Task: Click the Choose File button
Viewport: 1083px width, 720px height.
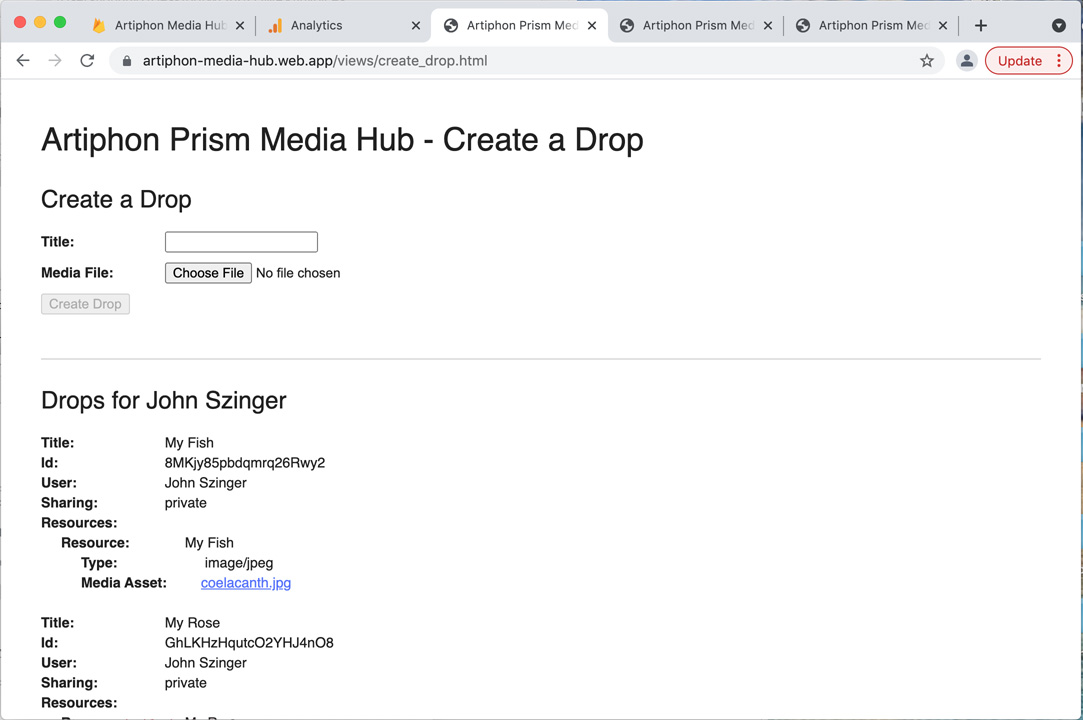Action: (x=208, y=273)
